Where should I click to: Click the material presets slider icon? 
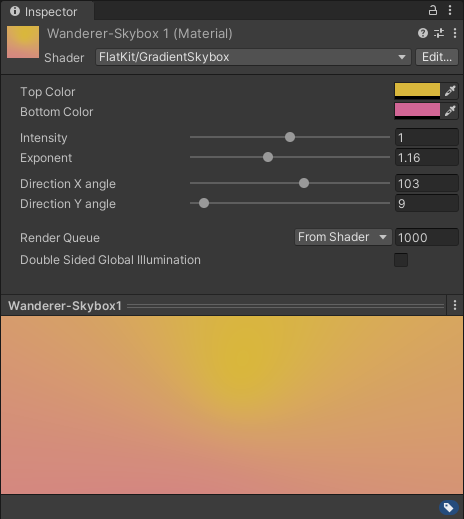tap(439, 33)
